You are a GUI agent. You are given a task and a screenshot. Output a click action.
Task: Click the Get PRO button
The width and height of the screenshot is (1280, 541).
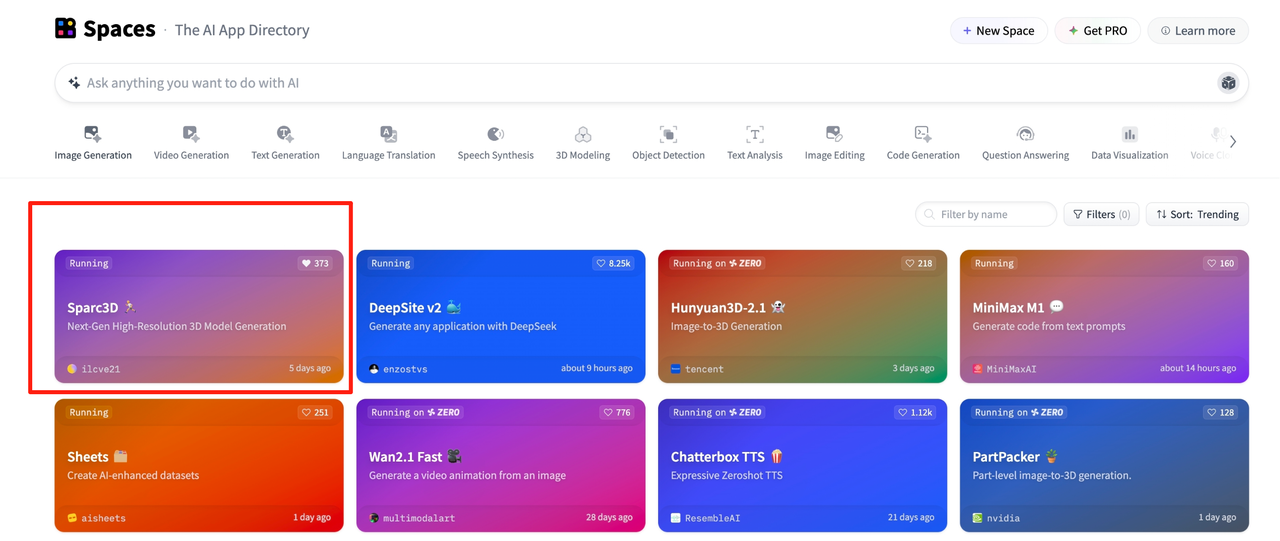click(1097, 31)
